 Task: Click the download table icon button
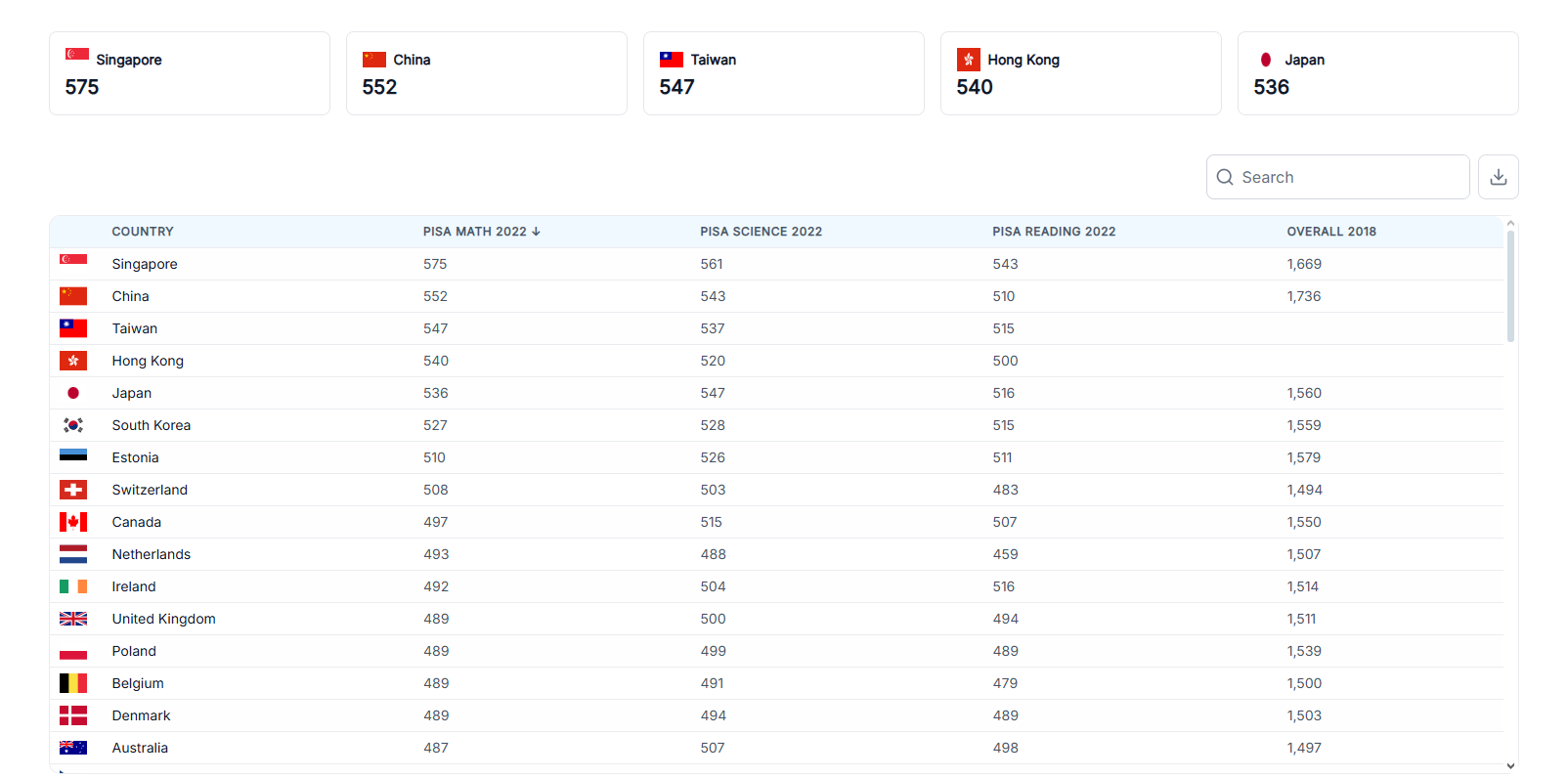1498,177
